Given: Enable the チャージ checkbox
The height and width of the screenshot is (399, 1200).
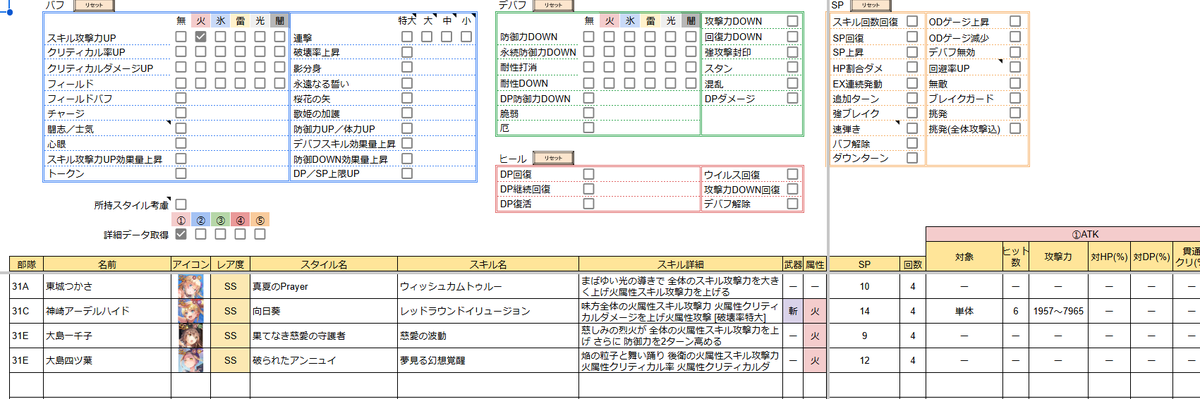Looking at the screenshot, I should click(x=181, y=114).
